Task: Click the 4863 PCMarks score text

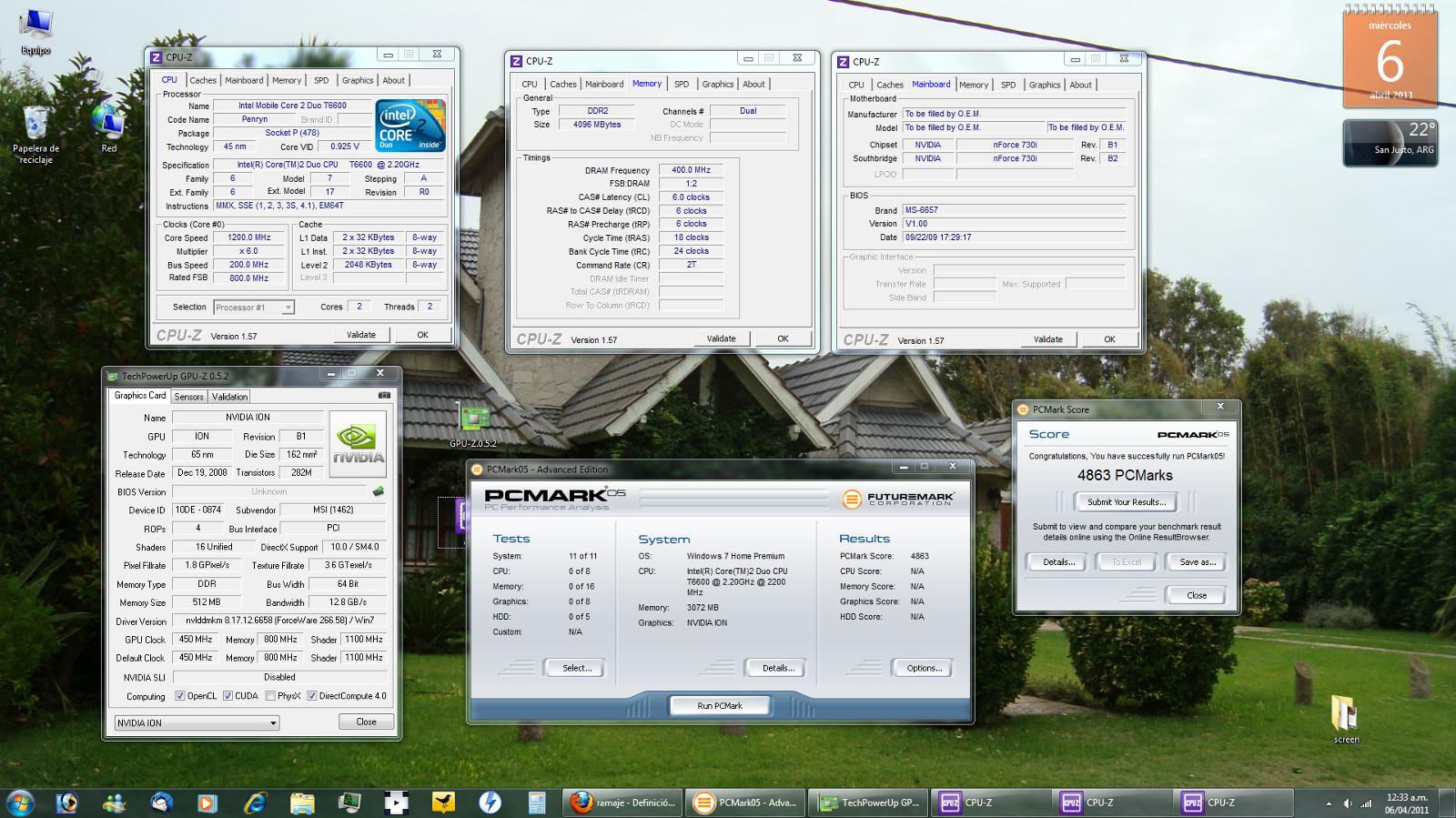Action: pyautogui.click(x=1125, y=475)
